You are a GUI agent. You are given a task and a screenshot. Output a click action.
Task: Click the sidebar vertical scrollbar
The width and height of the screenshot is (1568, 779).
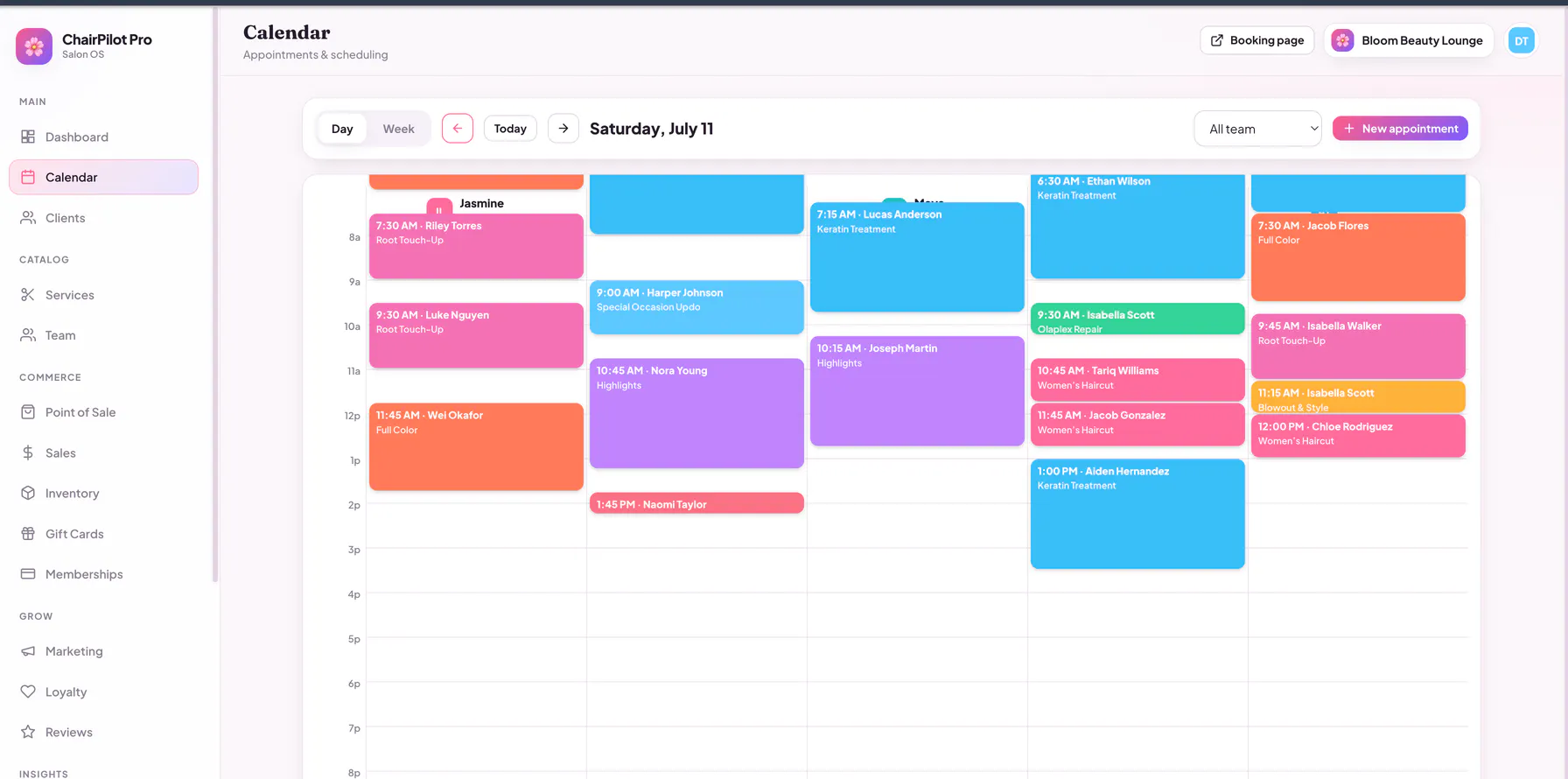[214, 295]
